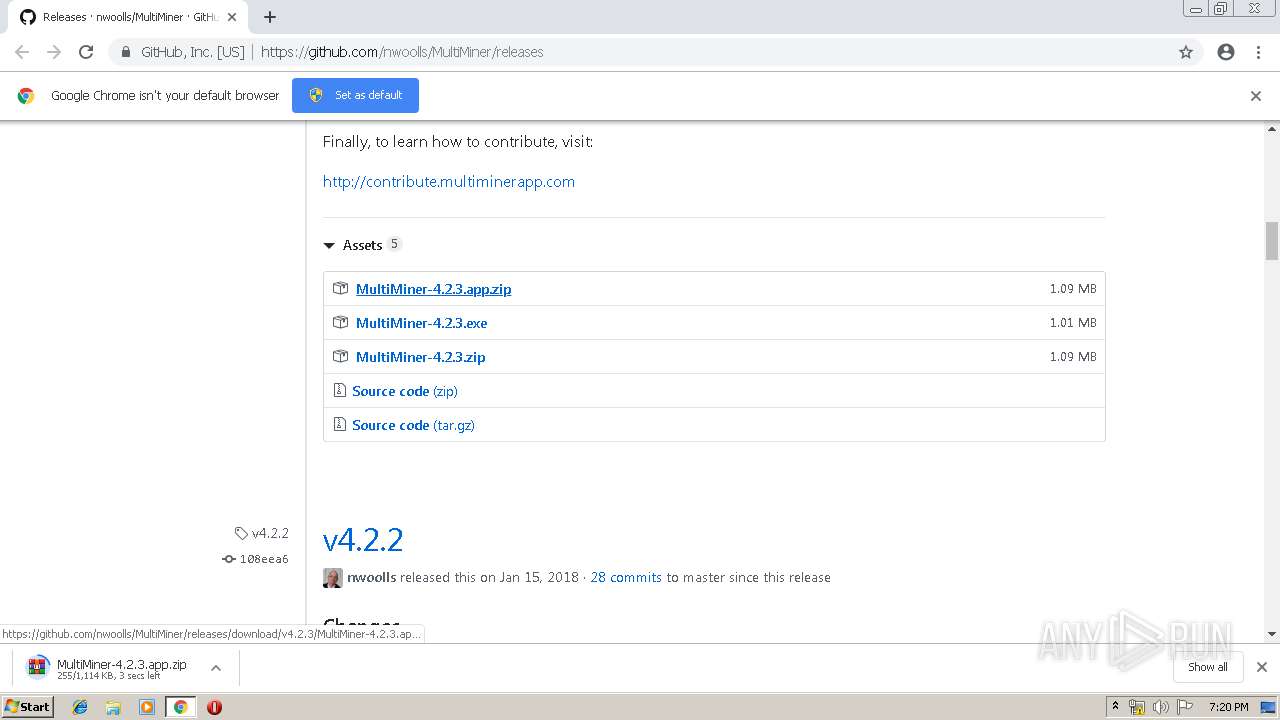Click the Show desktop tray button
This screenshot has height=720, width=1280.
[1268, 707]
